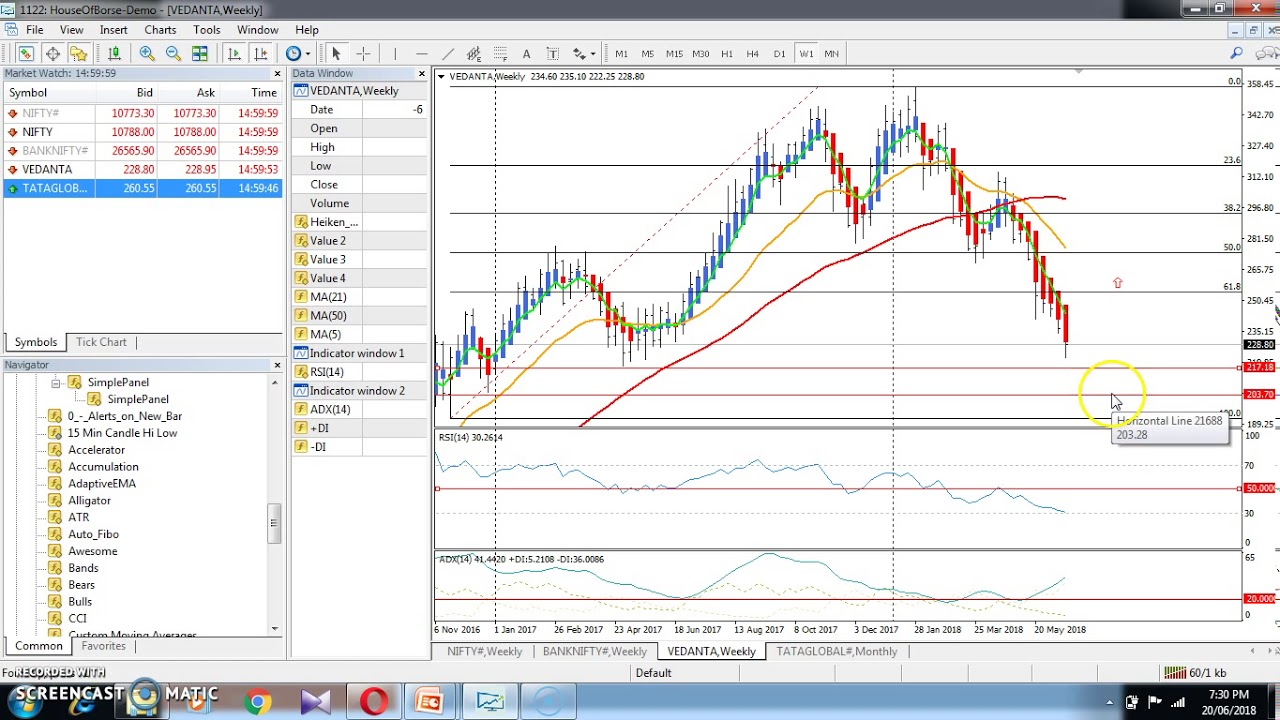Open the Market Watch toolbar icon
The width and height of the screenshot is (1280, 720).
pyautogui.click(x=26, y=53)
